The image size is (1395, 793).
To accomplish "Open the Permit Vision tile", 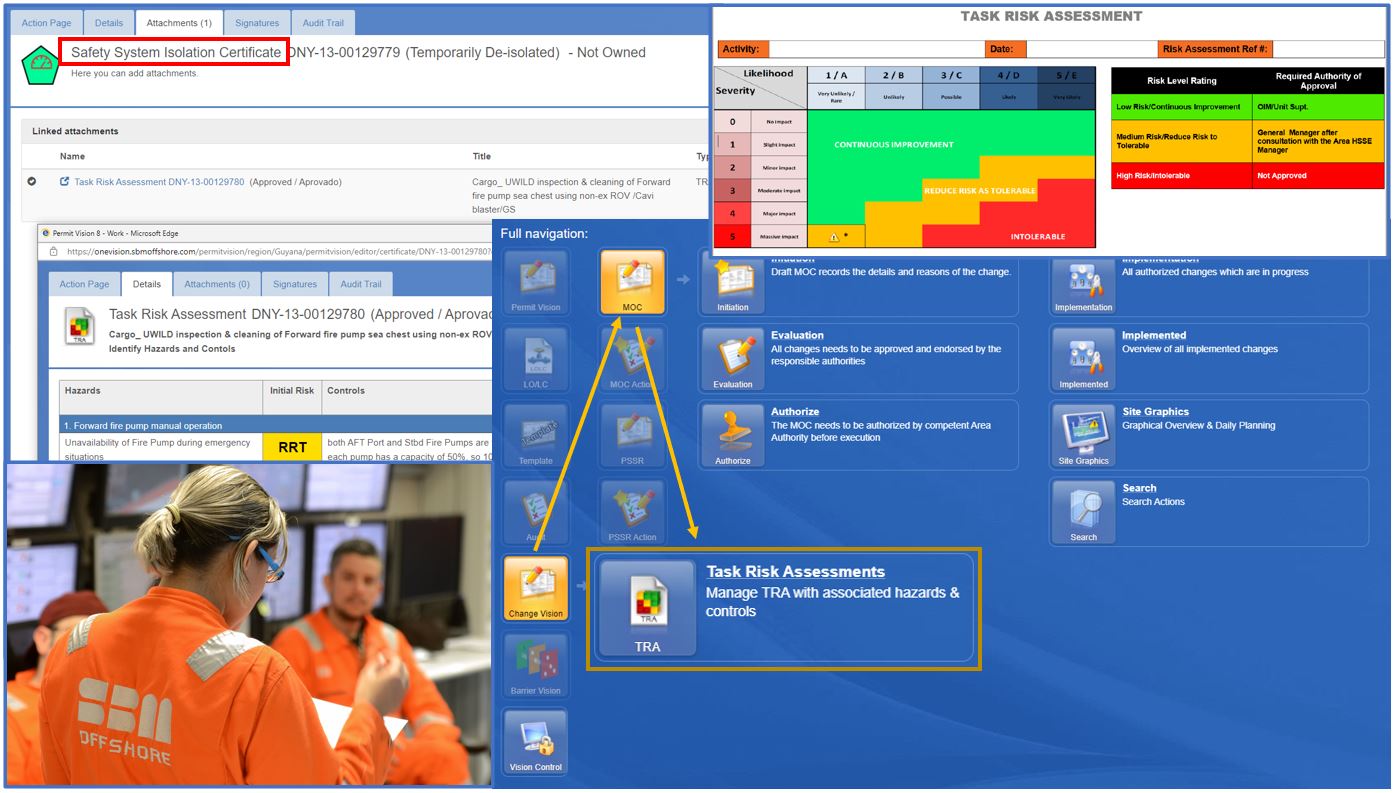I will [x=536, y=283].
